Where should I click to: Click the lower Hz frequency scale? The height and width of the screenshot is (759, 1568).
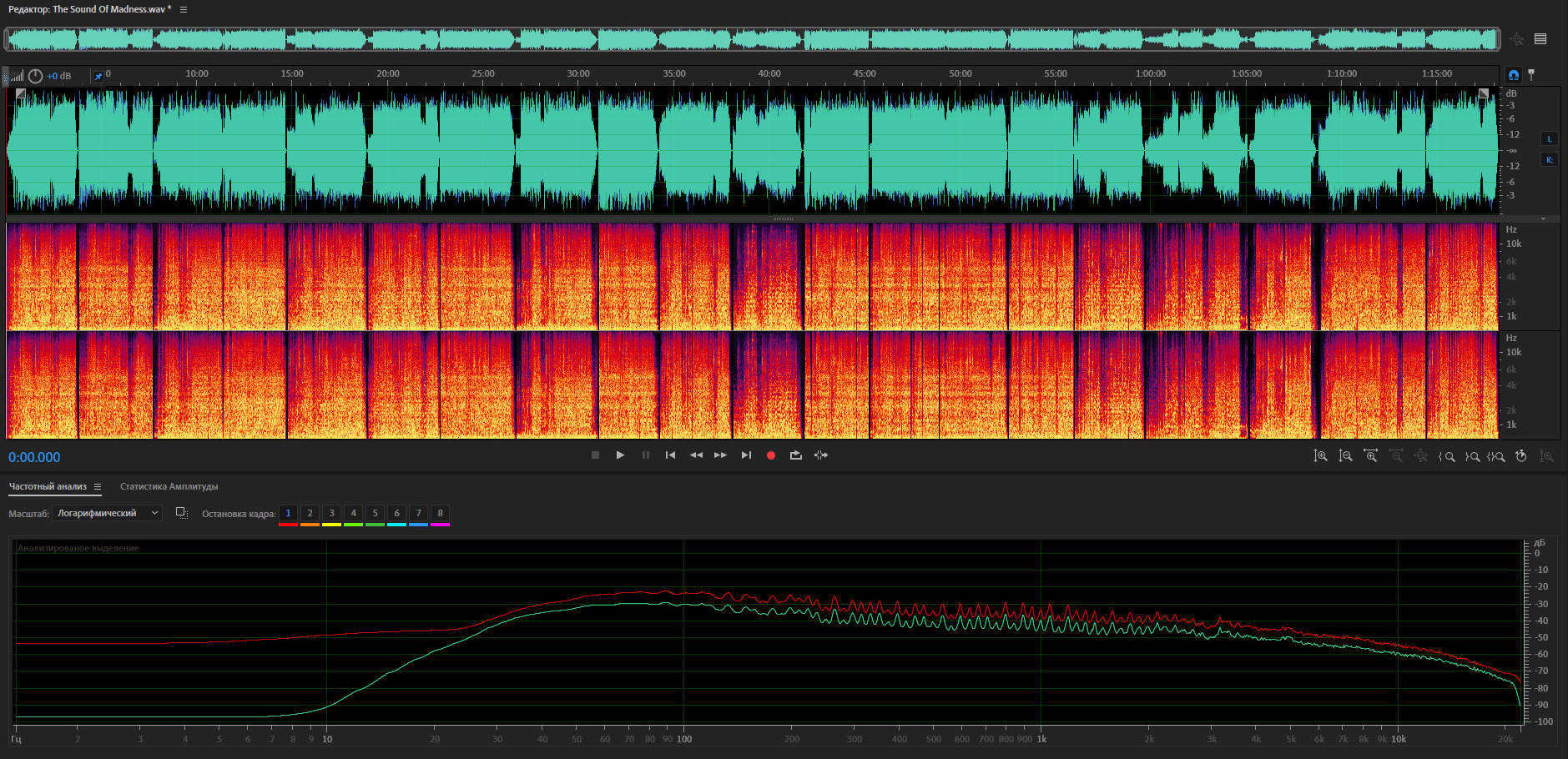point(1512,385)
